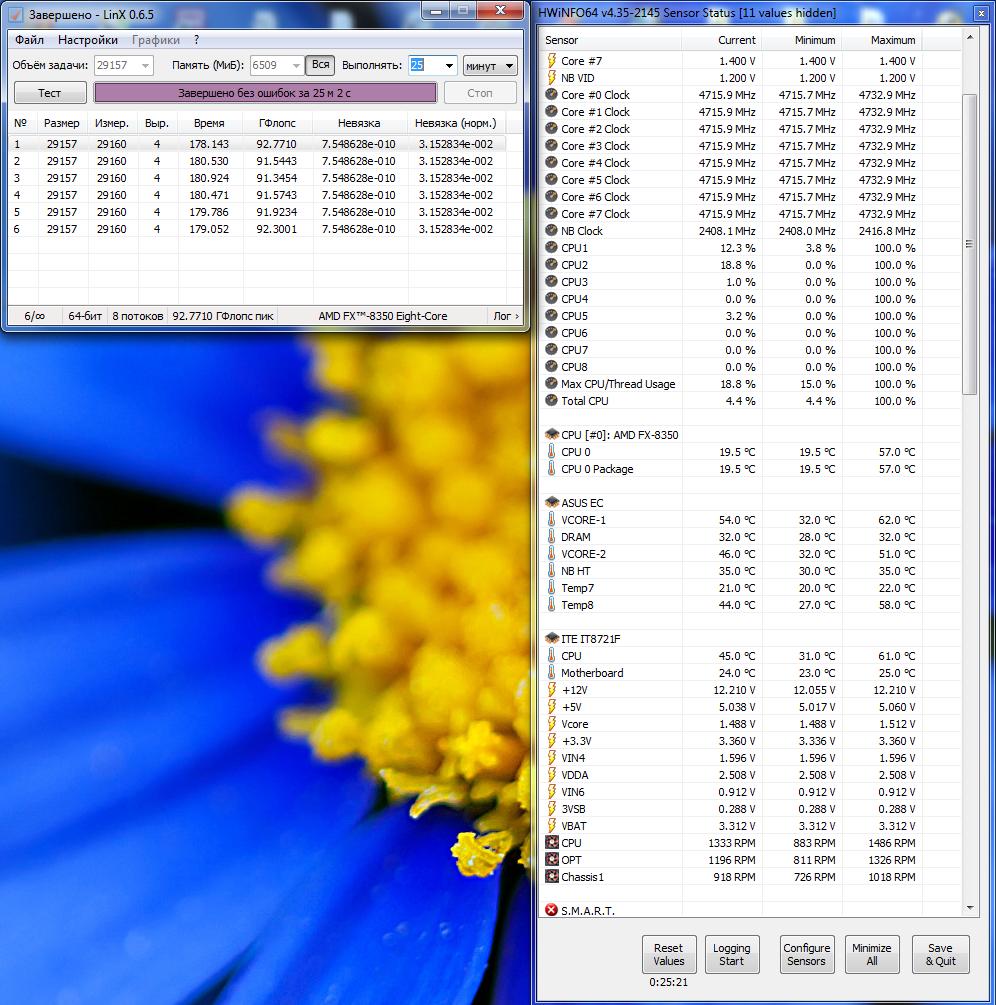996x1005 pixels.
Task: Select LinX result row with 92.3001 GFlops
Action: 258,229
